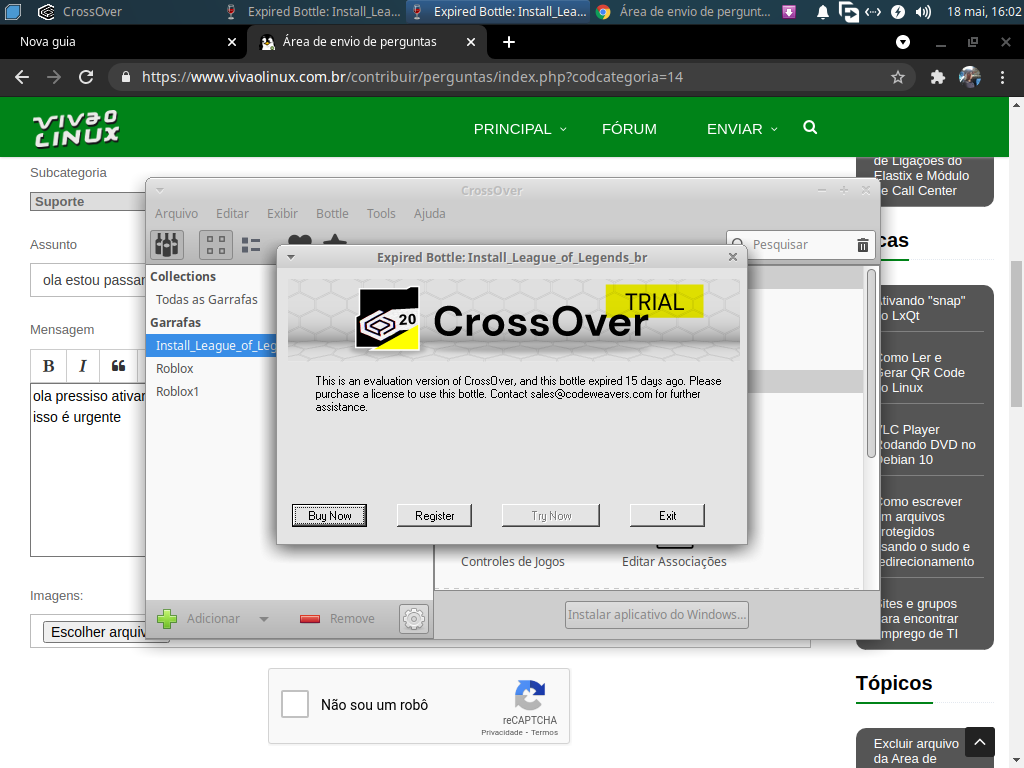
Task: Click Buy Now in the expired bottle dialog
Action: tap(329, 515)
